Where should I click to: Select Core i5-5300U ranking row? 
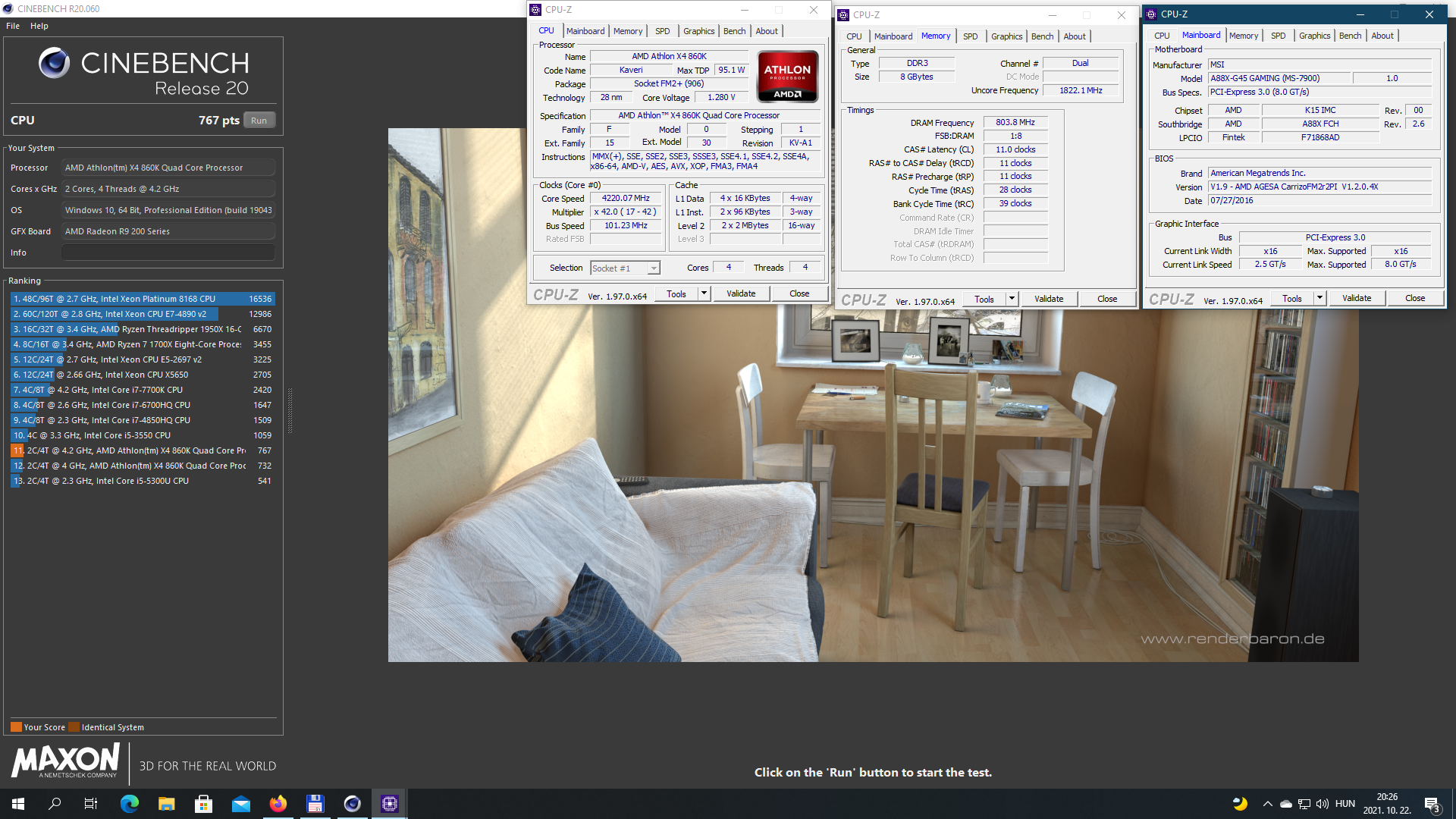click(x=143, y=482)
